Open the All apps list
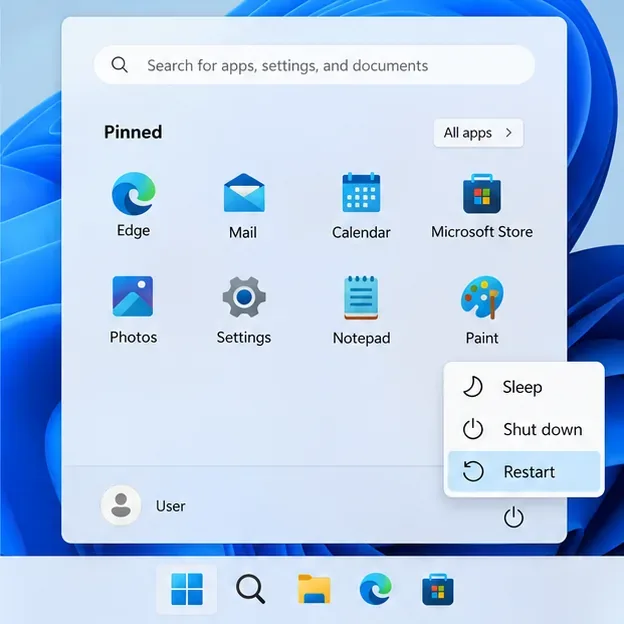 point(478,133)
